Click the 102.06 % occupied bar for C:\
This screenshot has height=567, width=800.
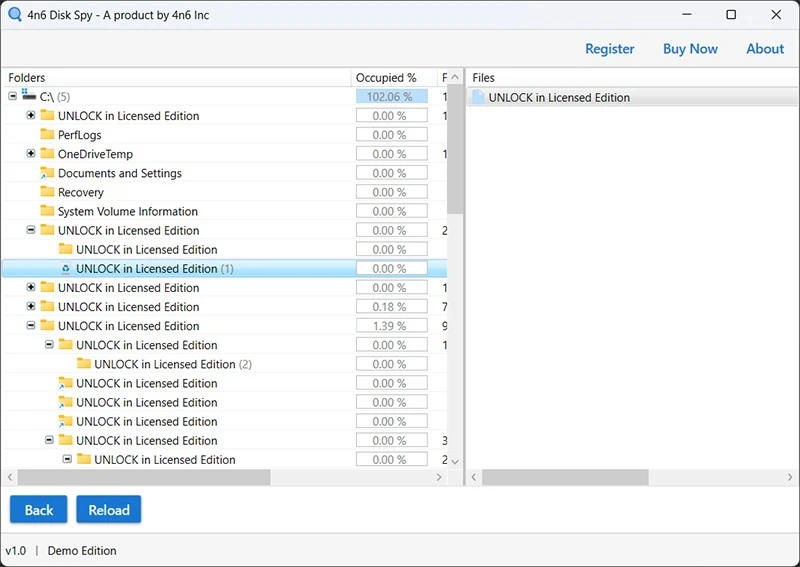click(x=392, y=96)
